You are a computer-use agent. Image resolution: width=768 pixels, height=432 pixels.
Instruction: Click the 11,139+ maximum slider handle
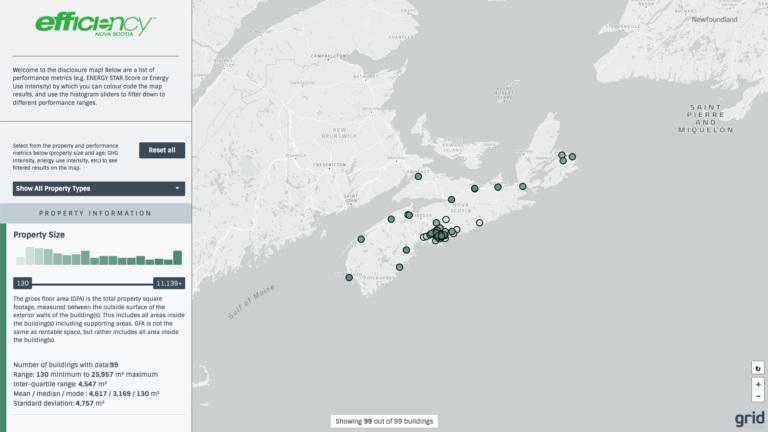pyautogui.click(x=168, y=283)
